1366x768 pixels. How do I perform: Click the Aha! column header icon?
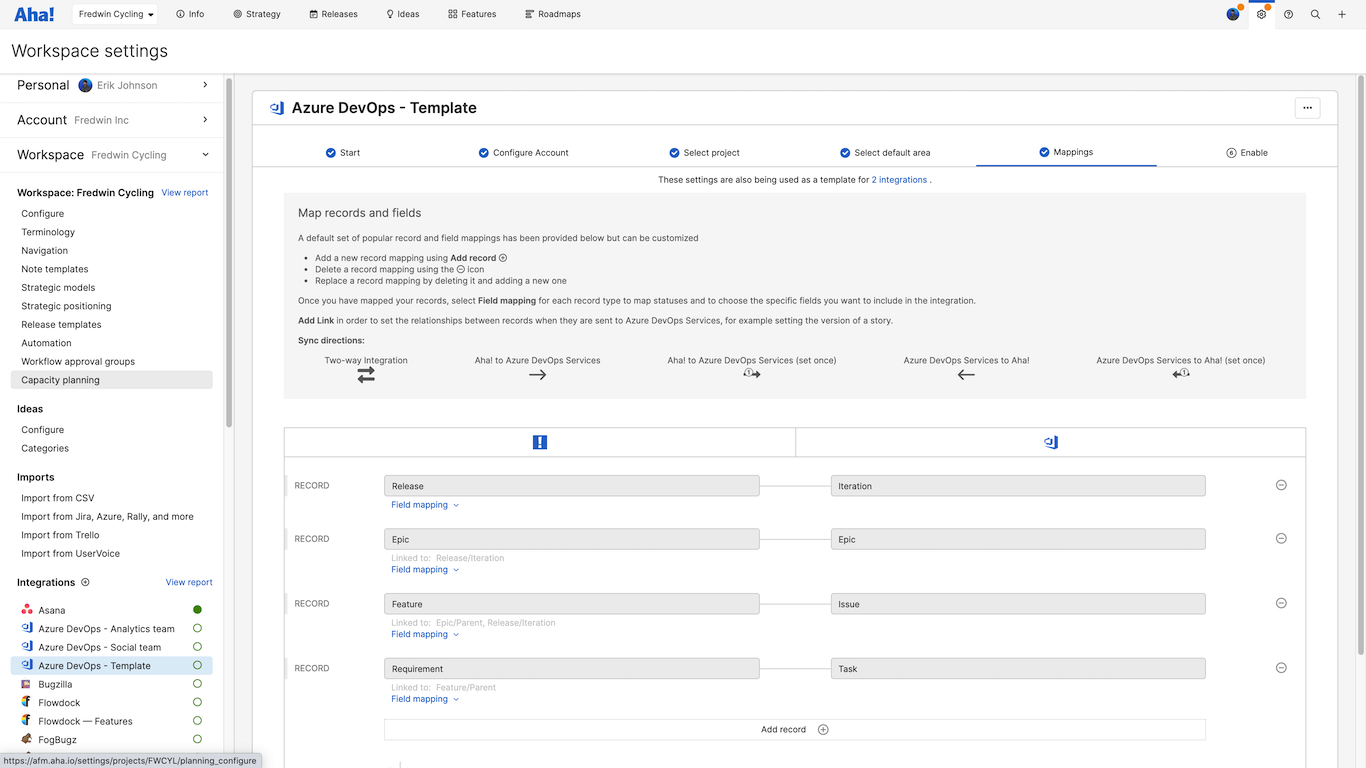click(x=540, y=442)
